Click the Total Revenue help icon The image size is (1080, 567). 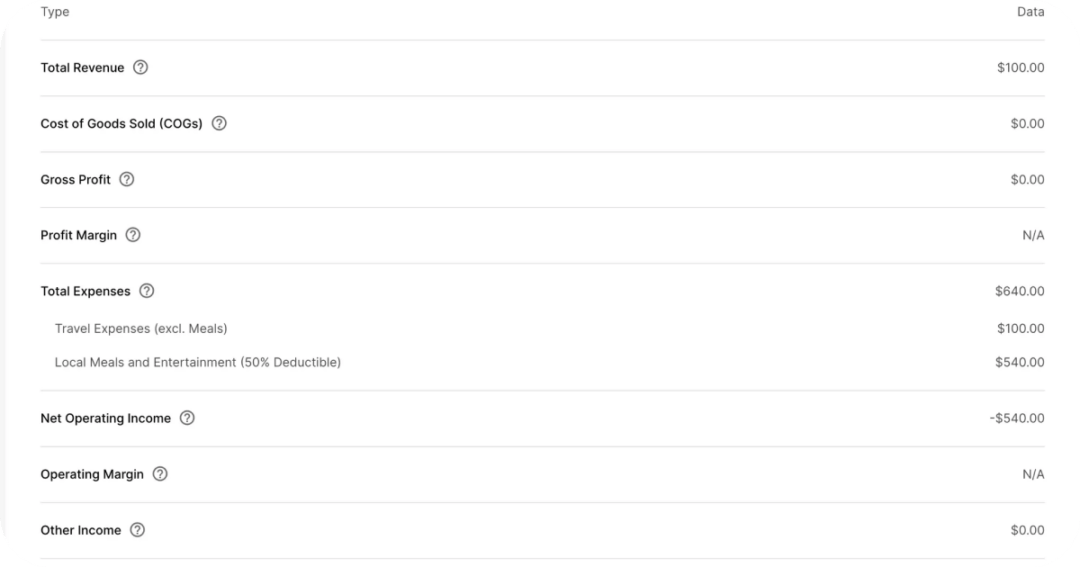[x=140, y=68]
